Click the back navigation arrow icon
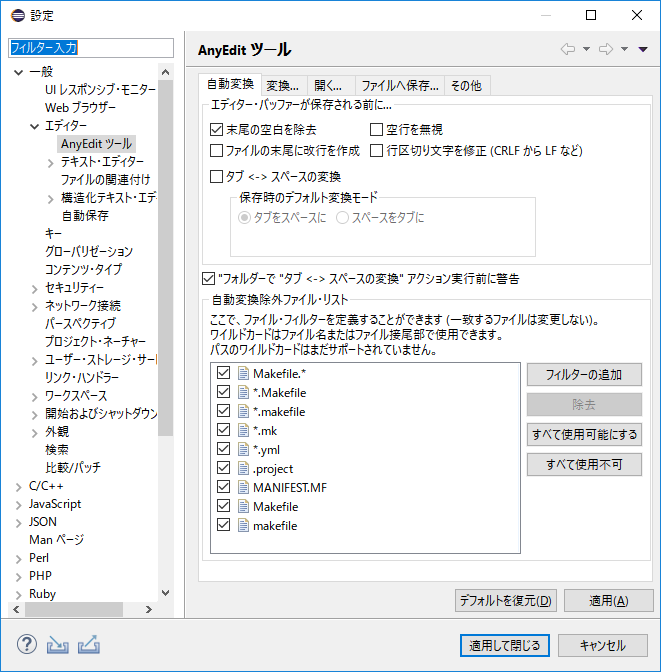 [x=568, y=49]
